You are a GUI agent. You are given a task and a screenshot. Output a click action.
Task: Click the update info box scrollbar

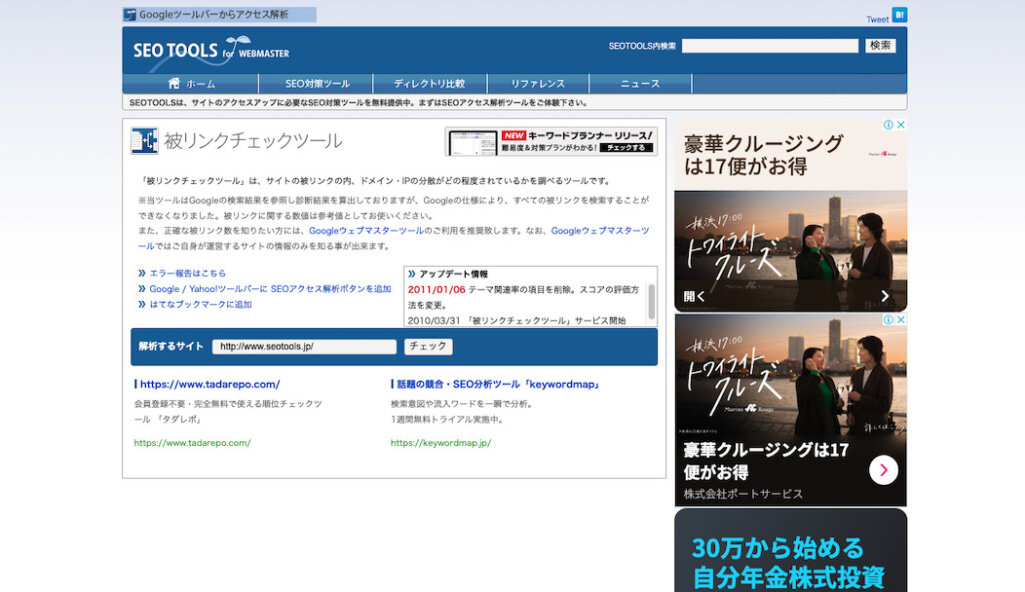point(652,298)
